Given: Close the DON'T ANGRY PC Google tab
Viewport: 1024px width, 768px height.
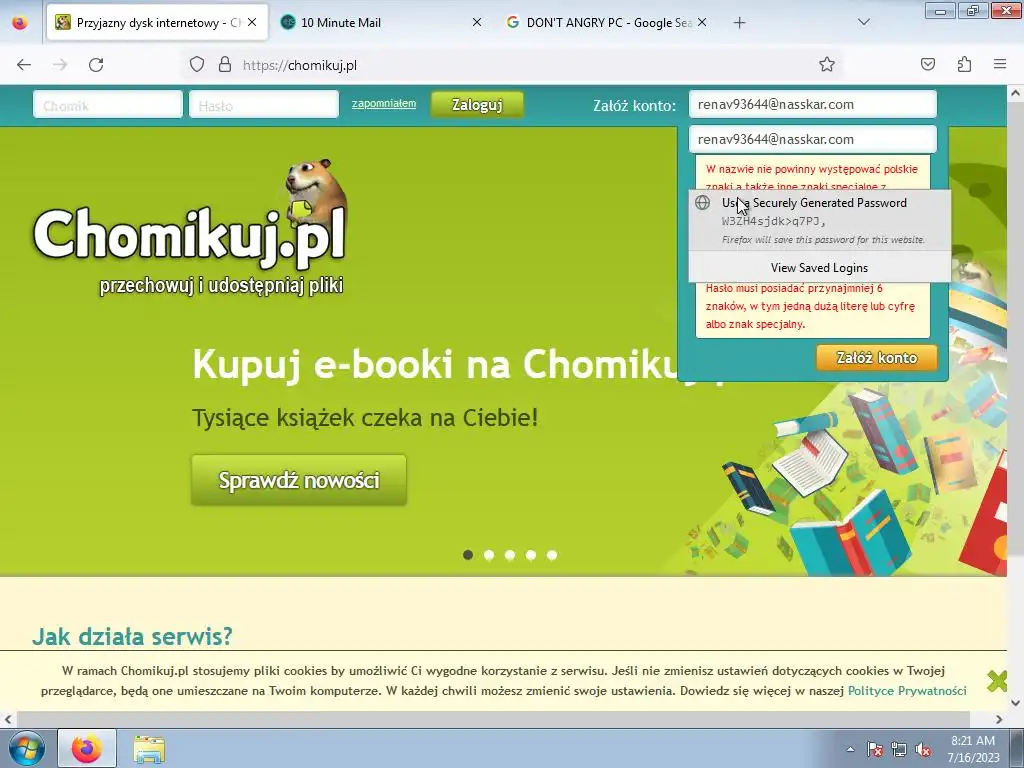Looking at the screenshot, I should click(701, 22).
